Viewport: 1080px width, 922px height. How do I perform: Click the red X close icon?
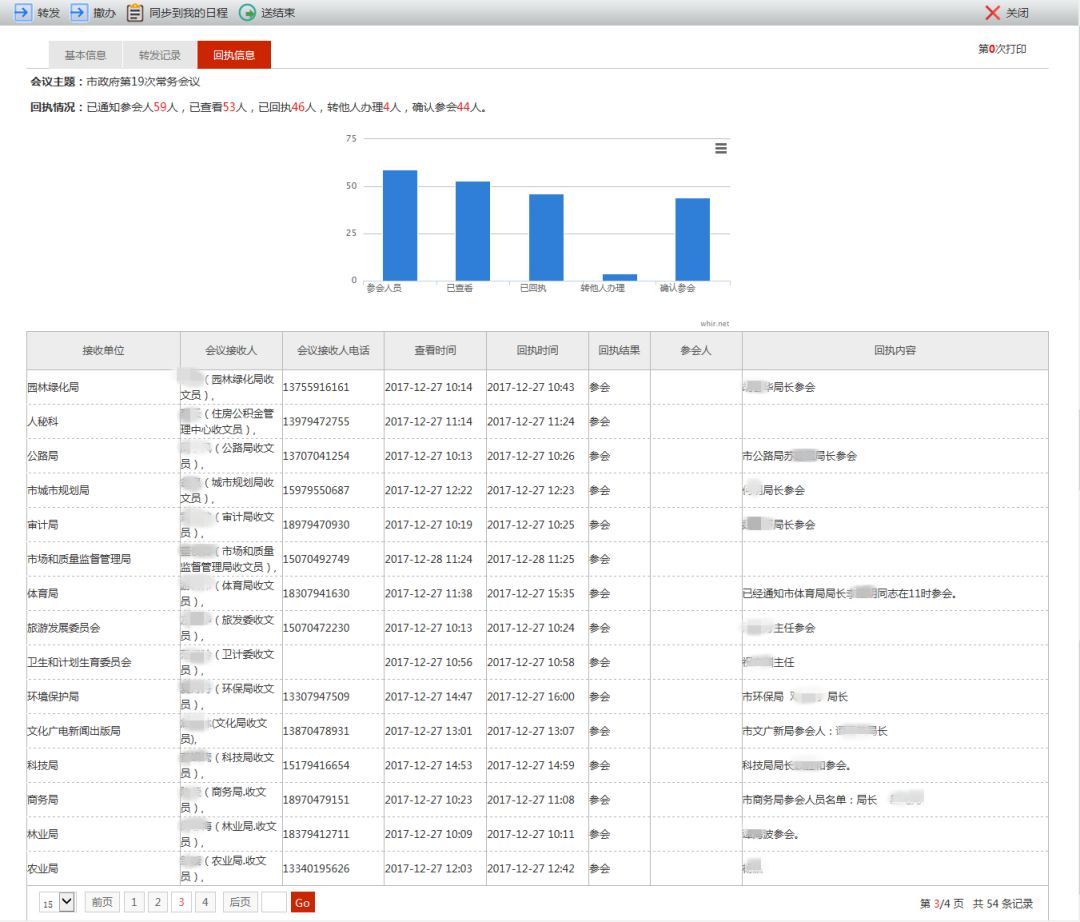click(992, 13)
